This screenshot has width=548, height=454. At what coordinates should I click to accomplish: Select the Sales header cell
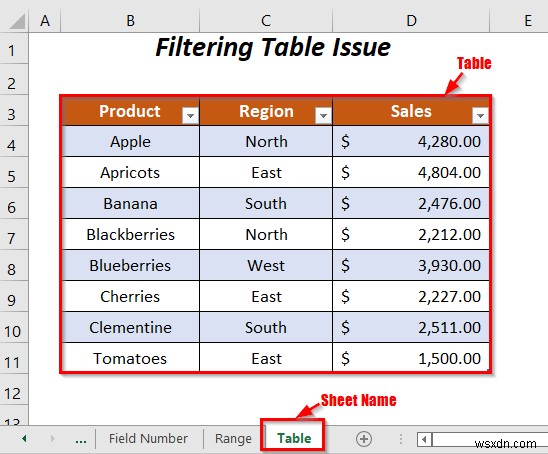[x=411, y=111]
